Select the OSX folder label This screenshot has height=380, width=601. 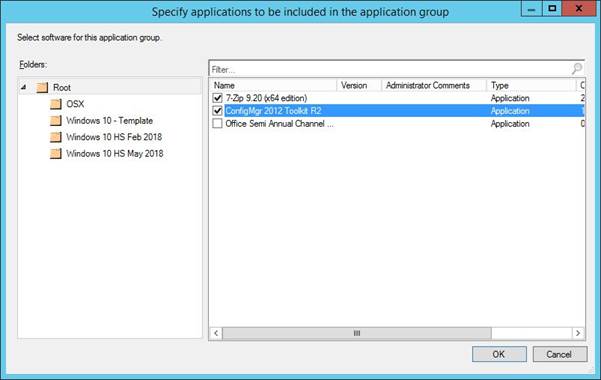tap(75, 104)
